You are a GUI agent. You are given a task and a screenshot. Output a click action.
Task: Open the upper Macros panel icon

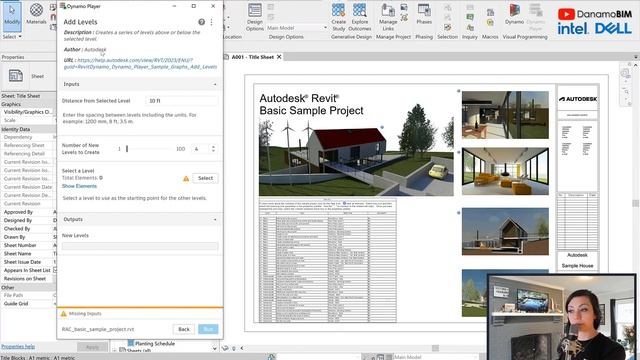[490, 12]
